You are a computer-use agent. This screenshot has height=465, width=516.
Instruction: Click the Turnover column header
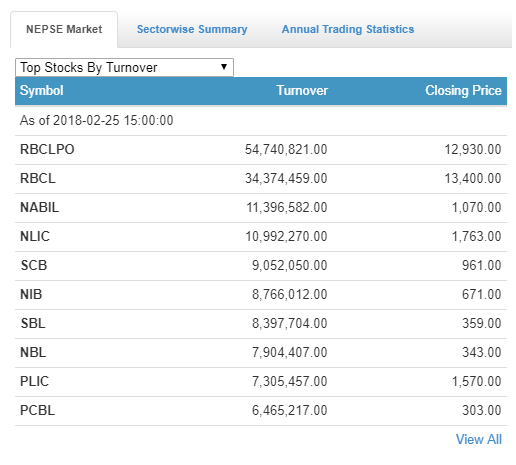click(302, 91)
